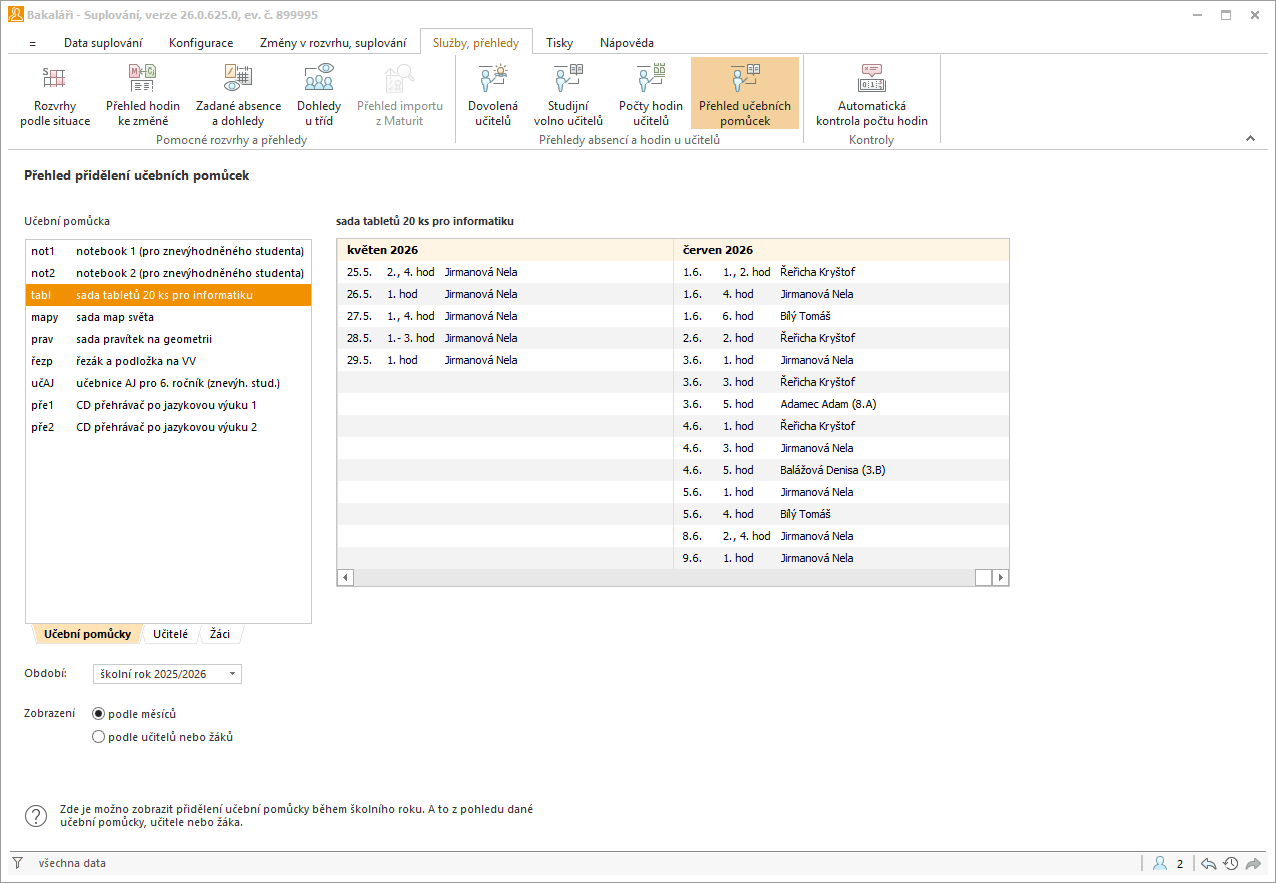Click Balážová Denisa (3.B) entry

tap(833, 470)
